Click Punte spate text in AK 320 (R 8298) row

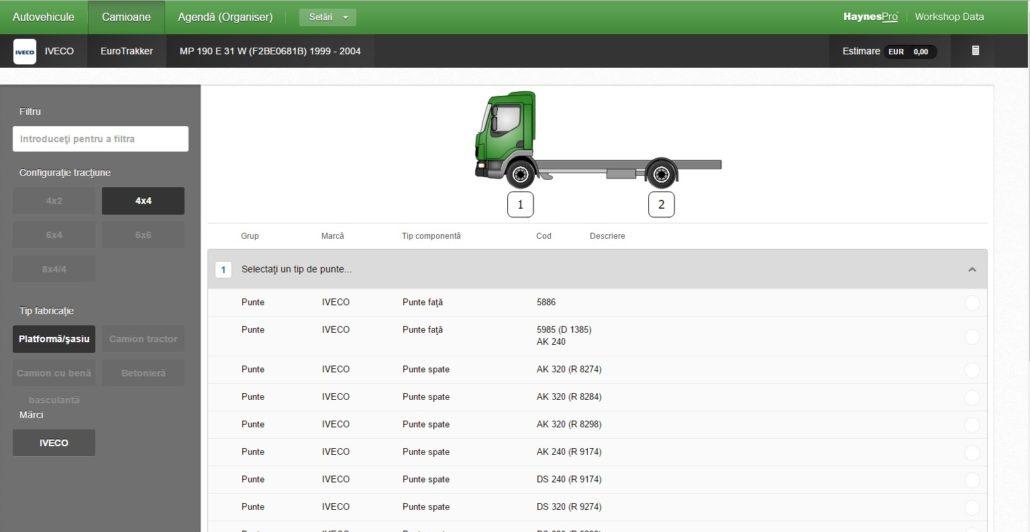tap(426, 425)
